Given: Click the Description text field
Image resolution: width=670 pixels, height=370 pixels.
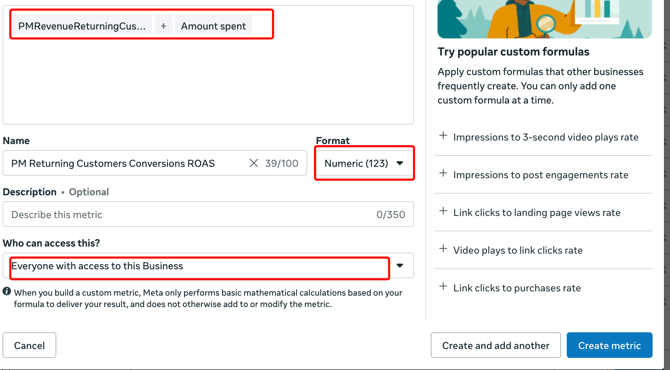Looking at the screenshot, I should click(208, 214).
